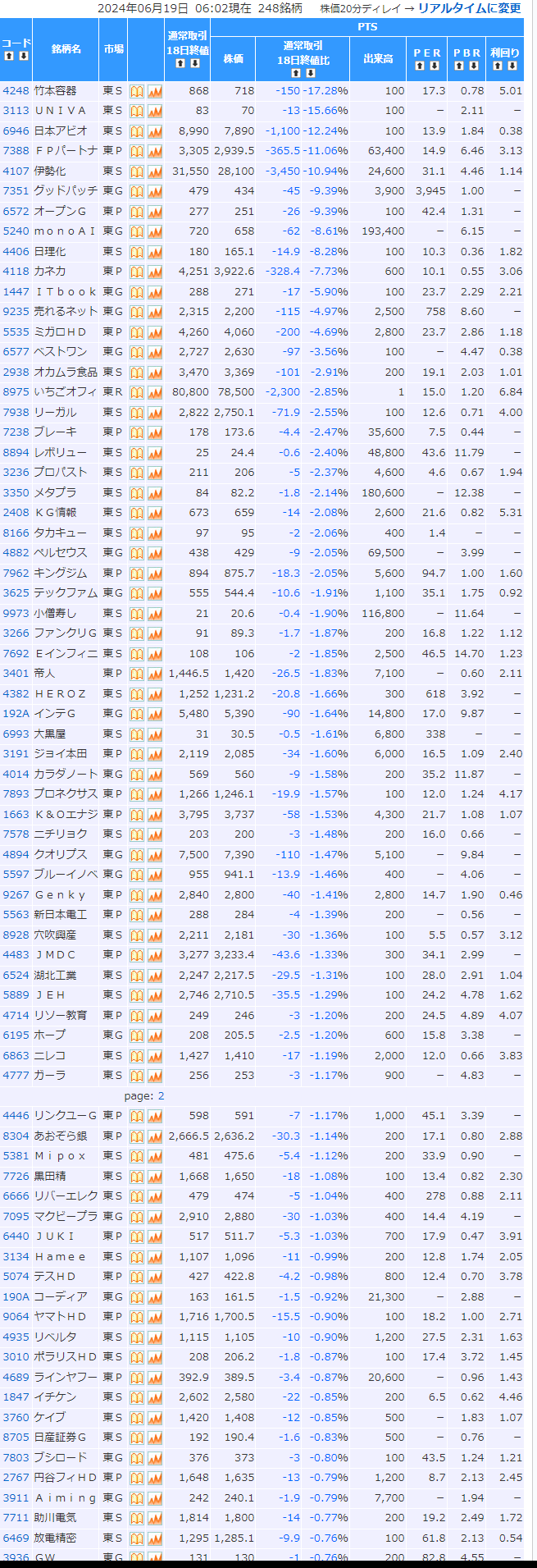This screenshot has width=537, height=1568.
Task: Open the book icon for いちごオフィ
Action: pos(137,392)
